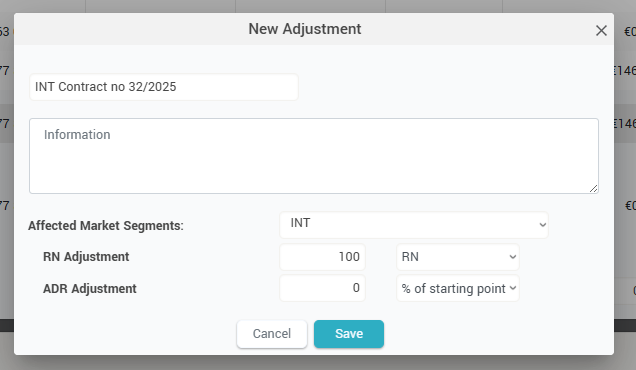
Task: Save the new adjustment
Action: coord(349,334)
